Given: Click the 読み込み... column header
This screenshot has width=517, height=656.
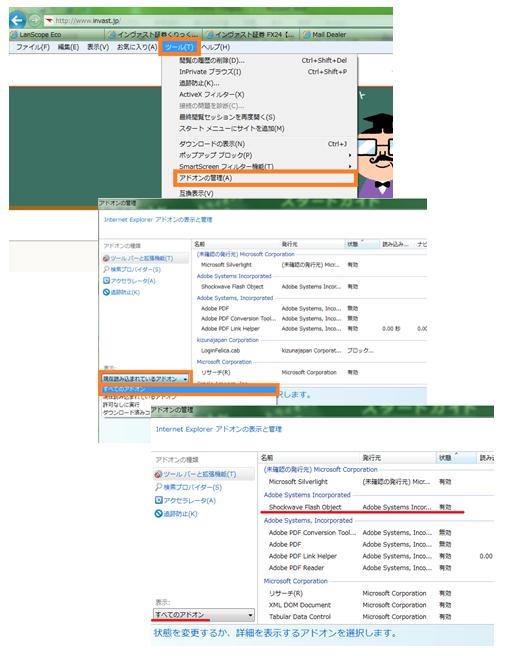Looking at the screenshot, I should point(397,244).
